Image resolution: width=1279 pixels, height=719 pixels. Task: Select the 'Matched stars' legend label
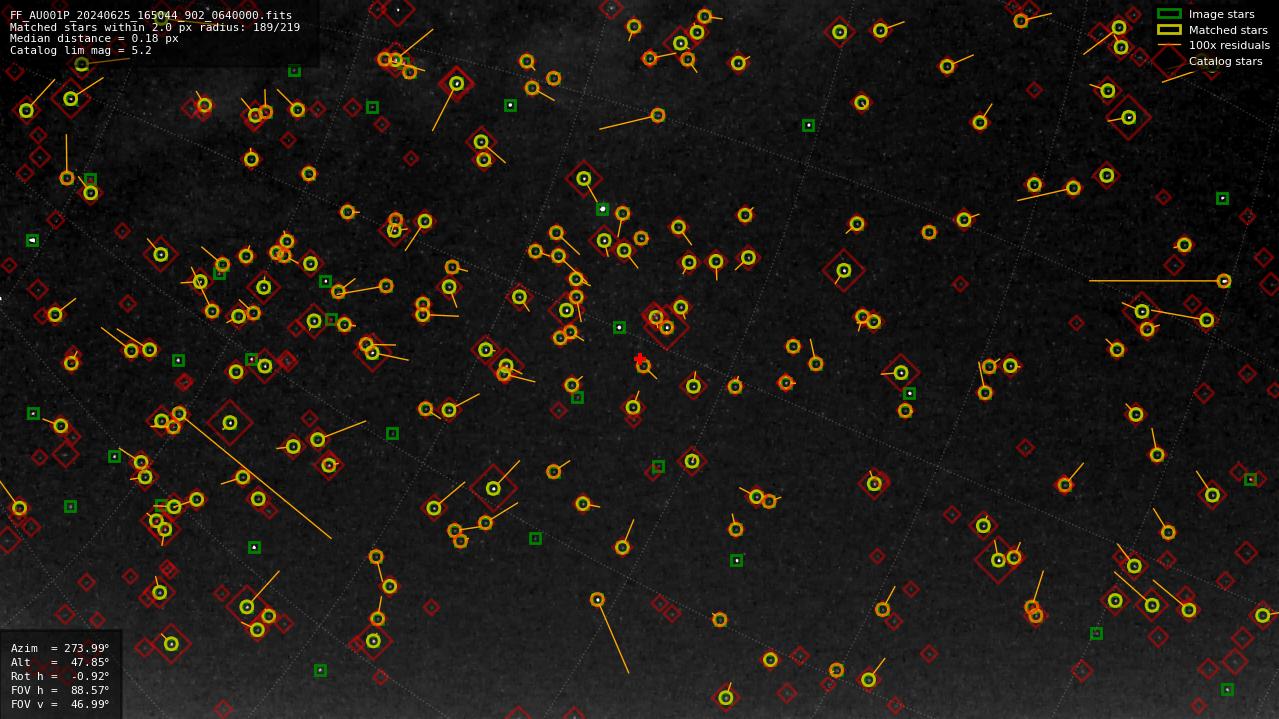click(1228, 31)
